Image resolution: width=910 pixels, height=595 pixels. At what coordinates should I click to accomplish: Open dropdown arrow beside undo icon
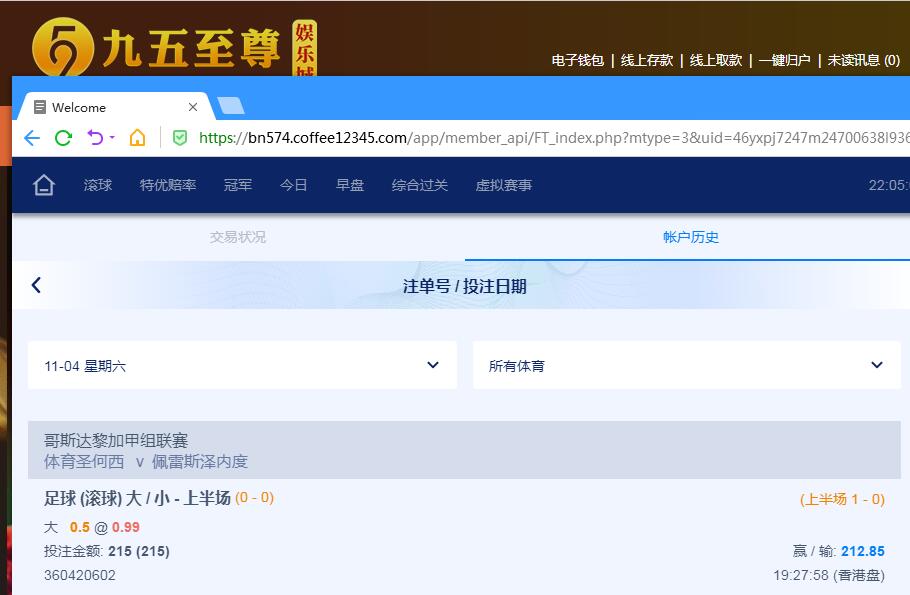112,138
